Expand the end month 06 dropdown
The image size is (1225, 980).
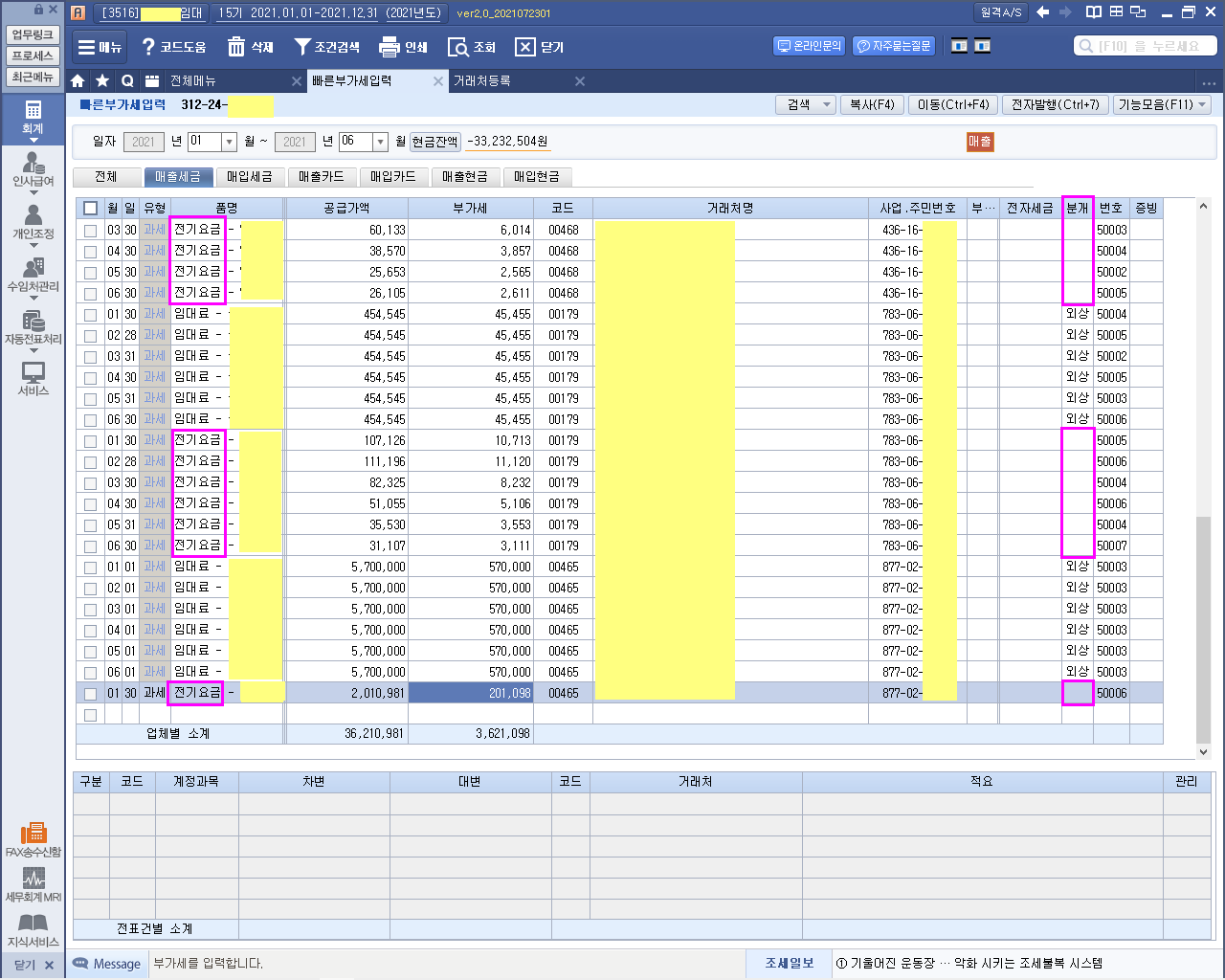380,142
